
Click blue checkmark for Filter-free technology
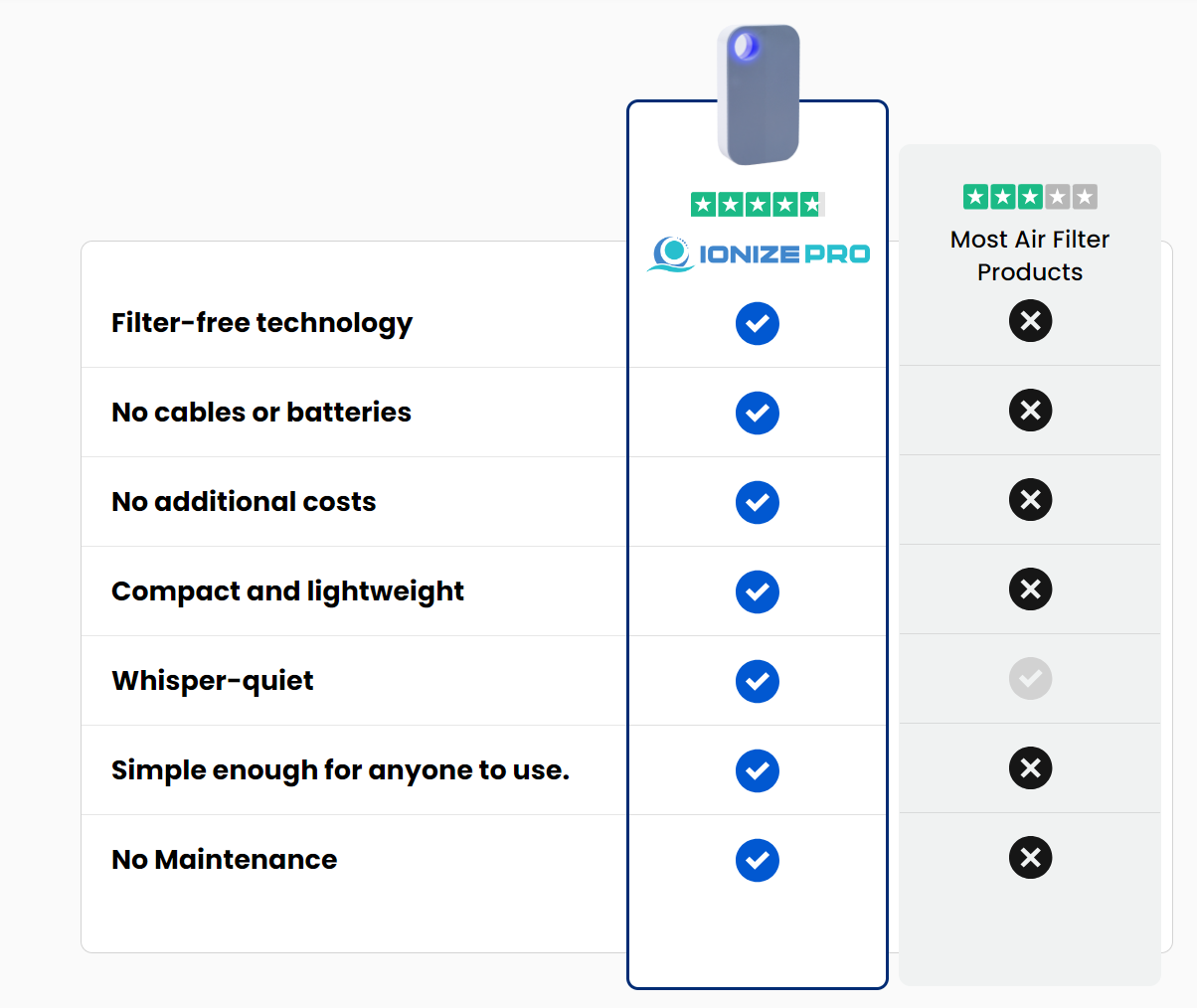[x=758, y=324]
